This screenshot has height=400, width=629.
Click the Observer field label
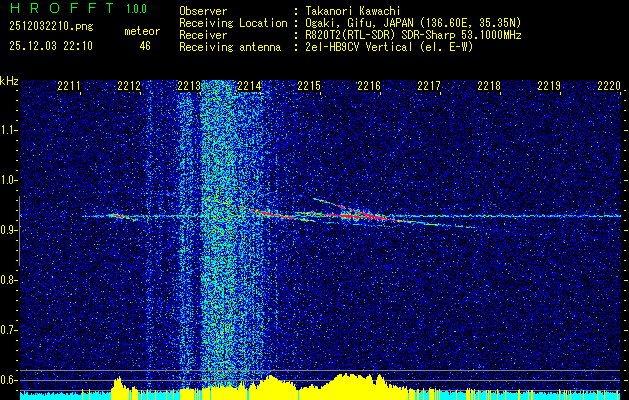point(203,11)
